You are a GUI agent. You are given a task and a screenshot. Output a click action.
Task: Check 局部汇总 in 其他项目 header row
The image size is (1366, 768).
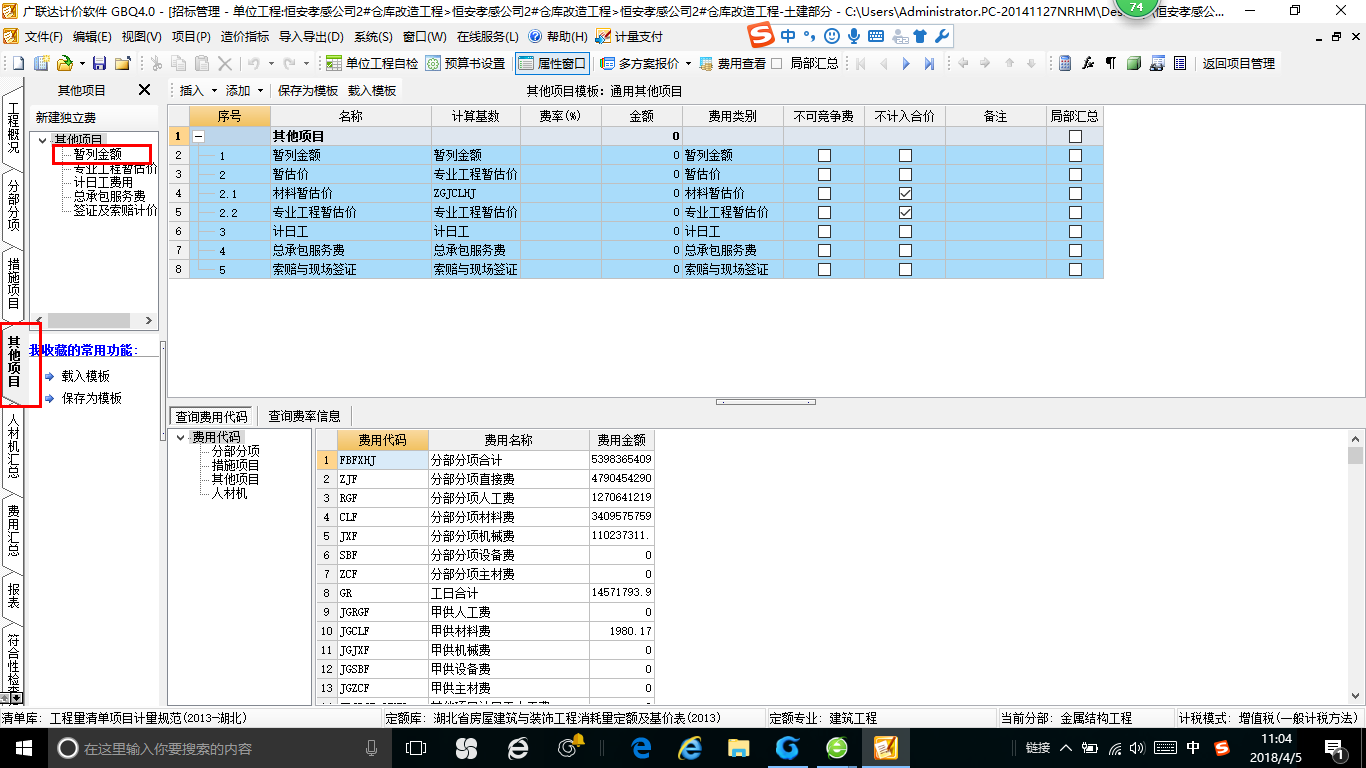click(x=1075, y=137)
